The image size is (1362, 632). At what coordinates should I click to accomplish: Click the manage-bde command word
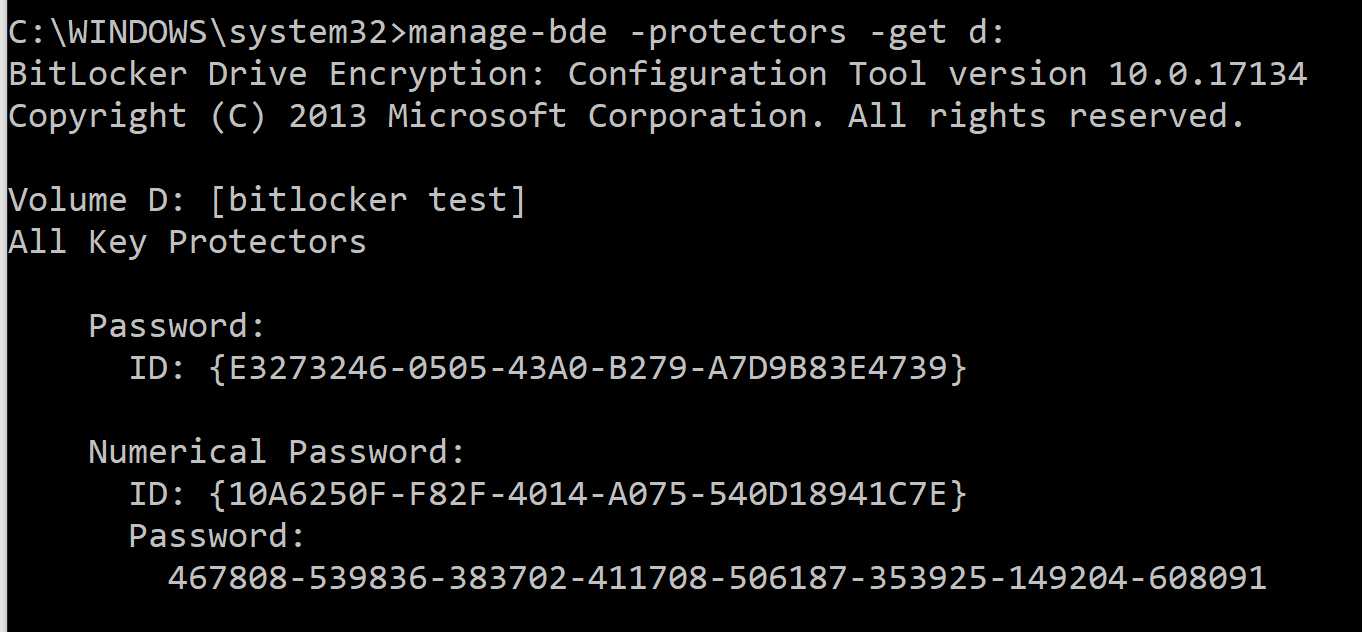tap(507, 32)
